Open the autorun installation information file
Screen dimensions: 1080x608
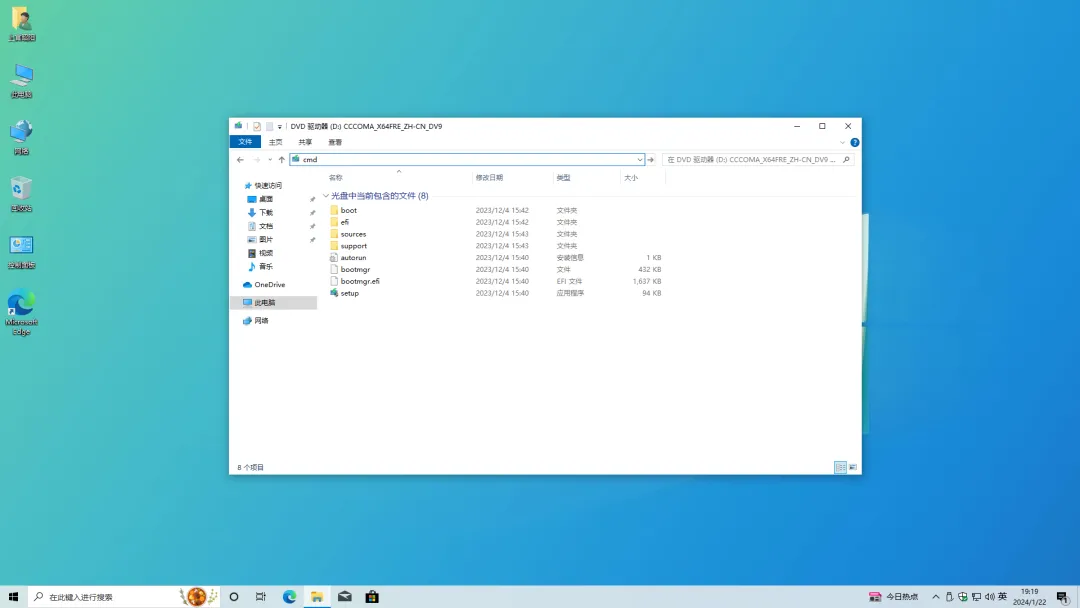pos(351,257)
